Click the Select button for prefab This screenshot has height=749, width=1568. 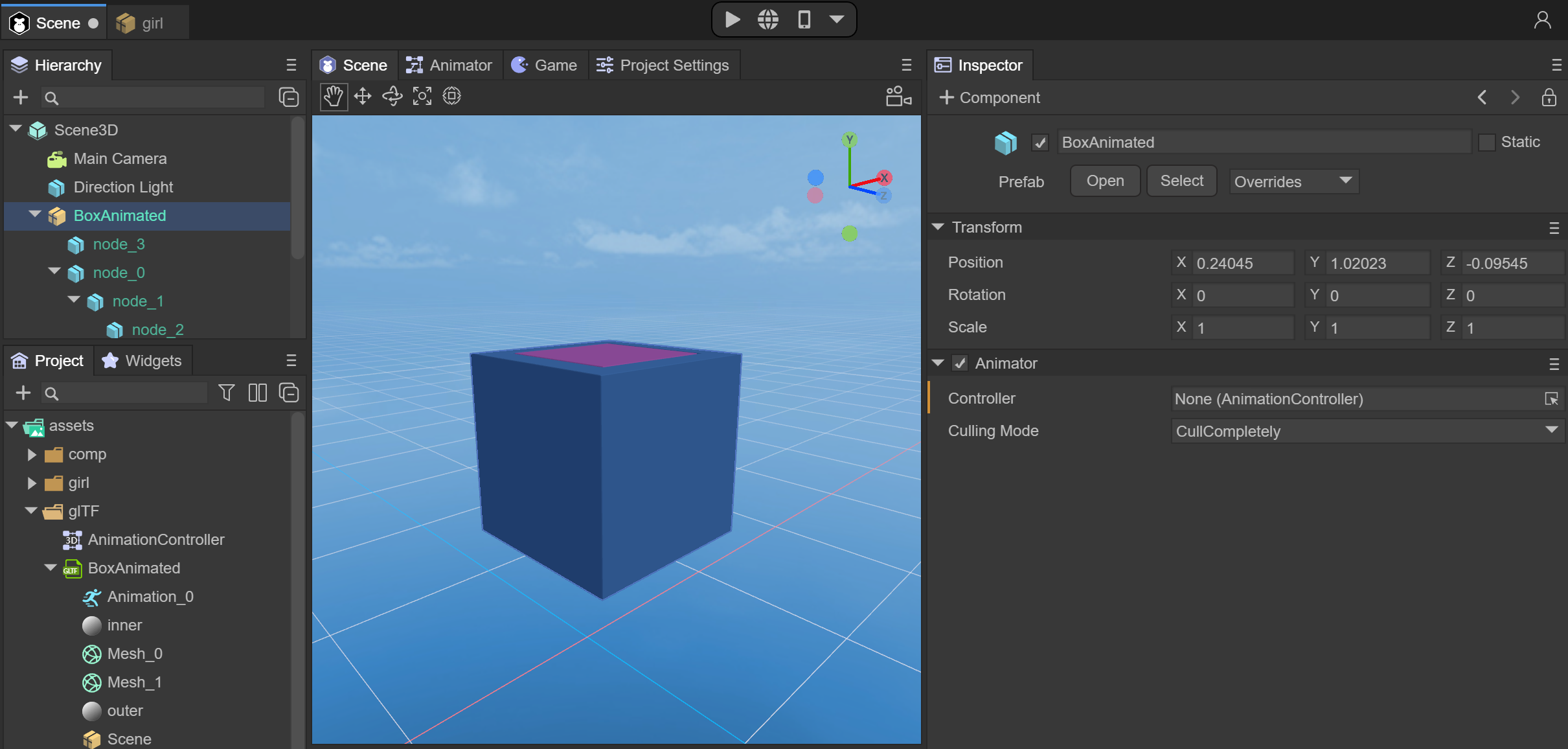1182,181
